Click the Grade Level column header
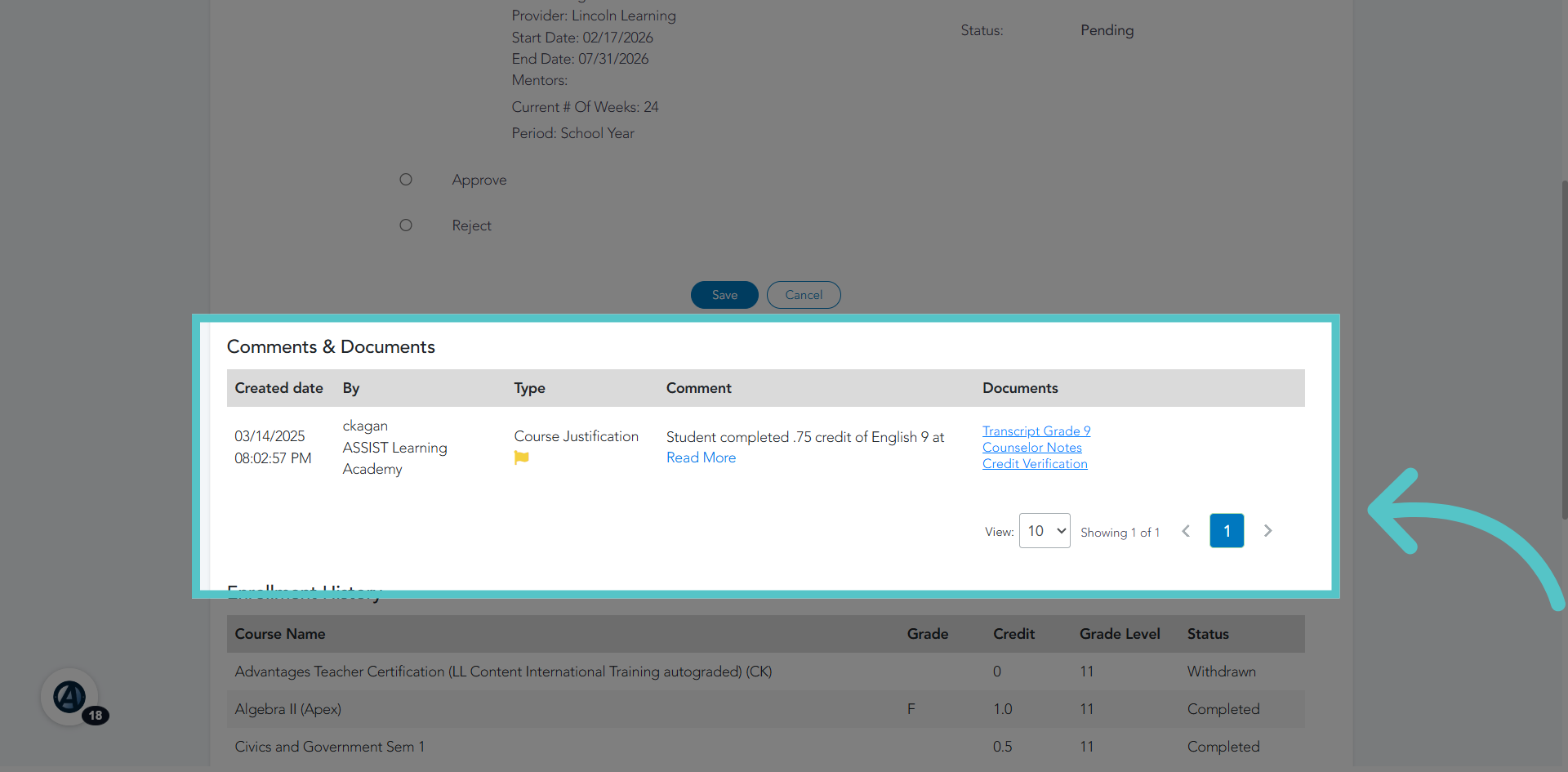 tap(1120, 634)
